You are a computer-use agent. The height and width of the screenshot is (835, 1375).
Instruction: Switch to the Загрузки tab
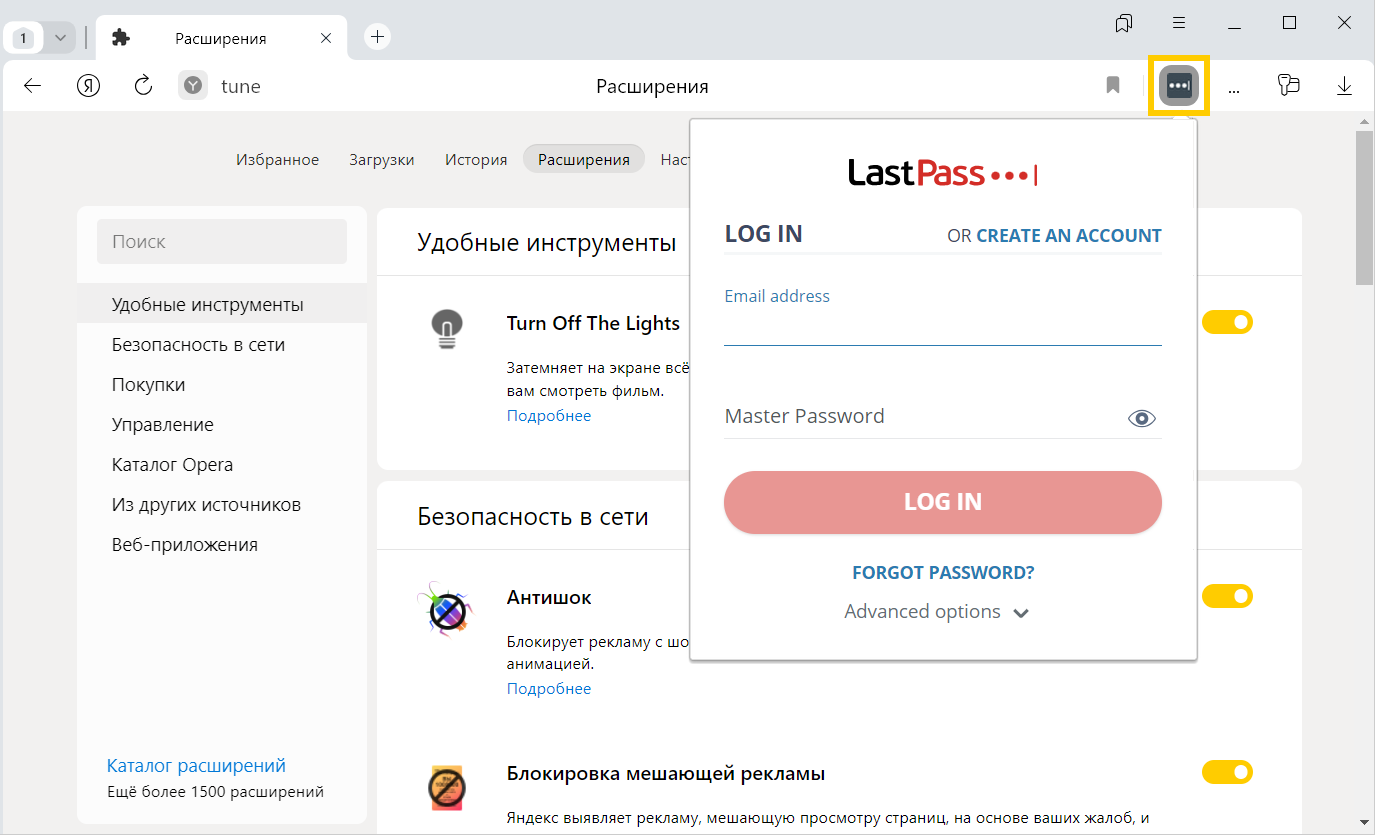pyautogui.click(x=381, y=160)
